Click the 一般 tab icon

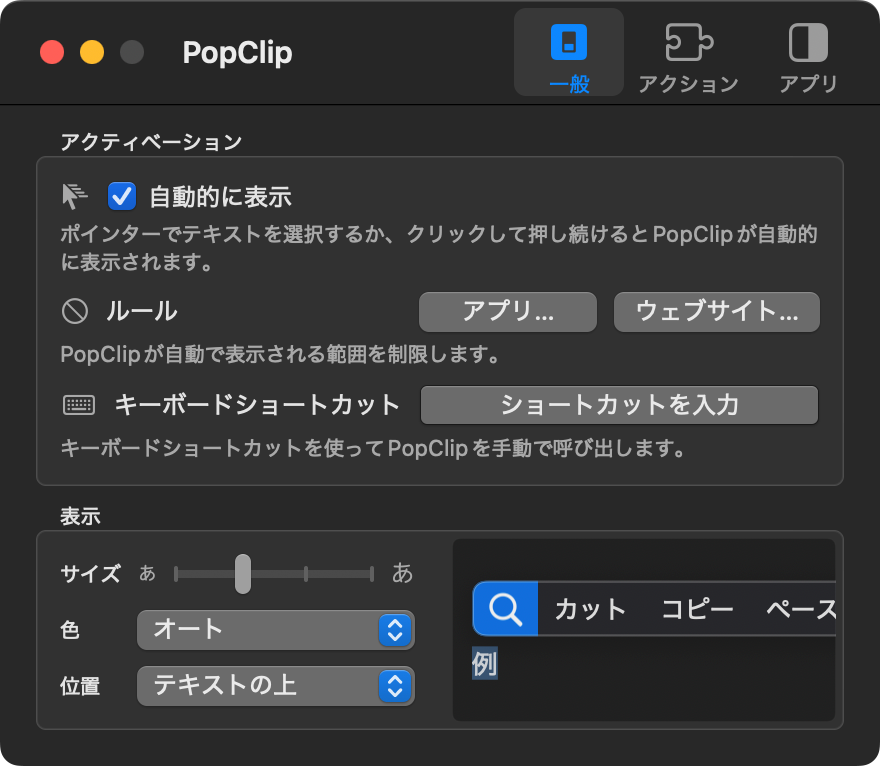point(568,44)
